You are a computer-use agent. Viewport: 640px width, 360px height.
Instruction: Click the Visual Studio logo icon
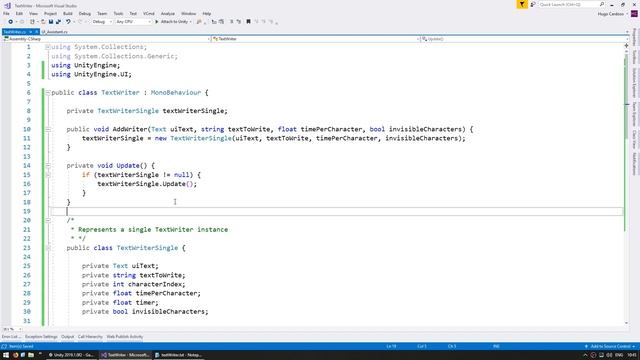pyautogui.click(x=7, y=5)
